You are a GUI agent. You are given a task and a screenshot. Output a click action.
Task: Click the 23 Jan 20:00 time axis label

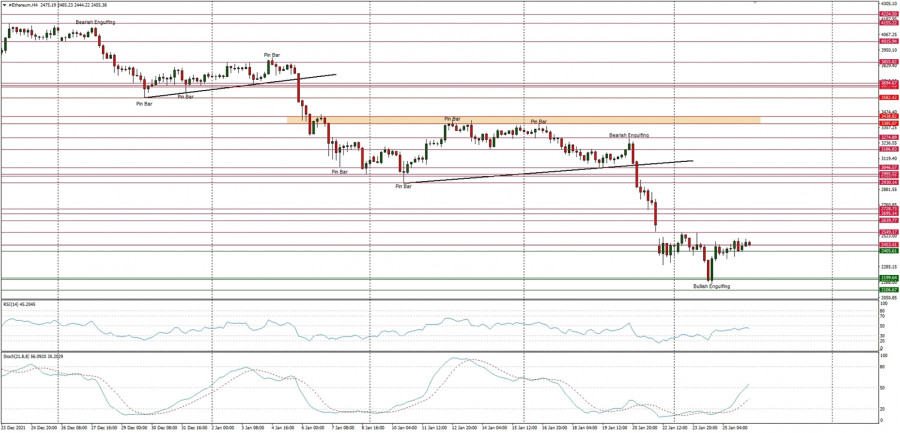coord(704,428)
